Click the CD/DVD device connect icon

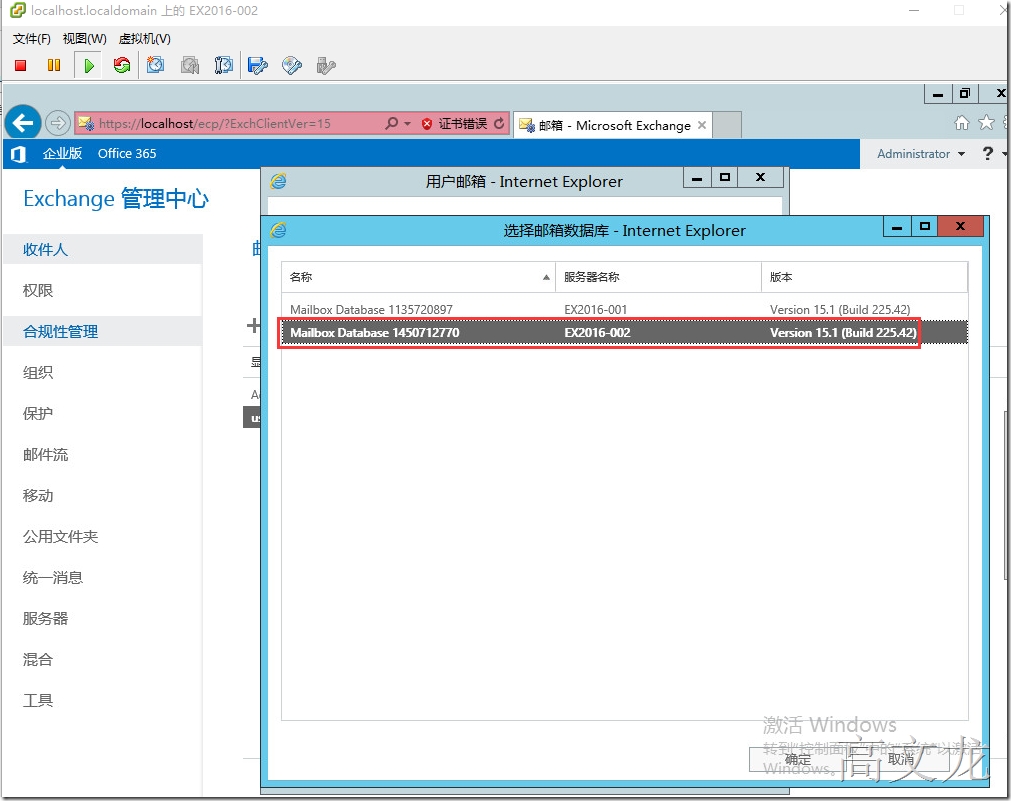point(292,65)
